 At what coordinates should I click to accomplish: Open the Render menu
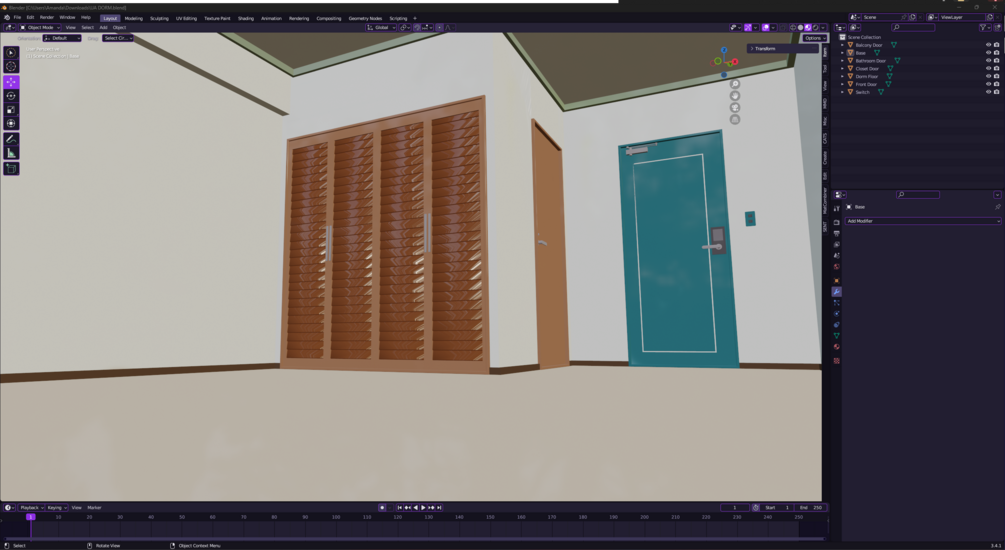(47, 17)
